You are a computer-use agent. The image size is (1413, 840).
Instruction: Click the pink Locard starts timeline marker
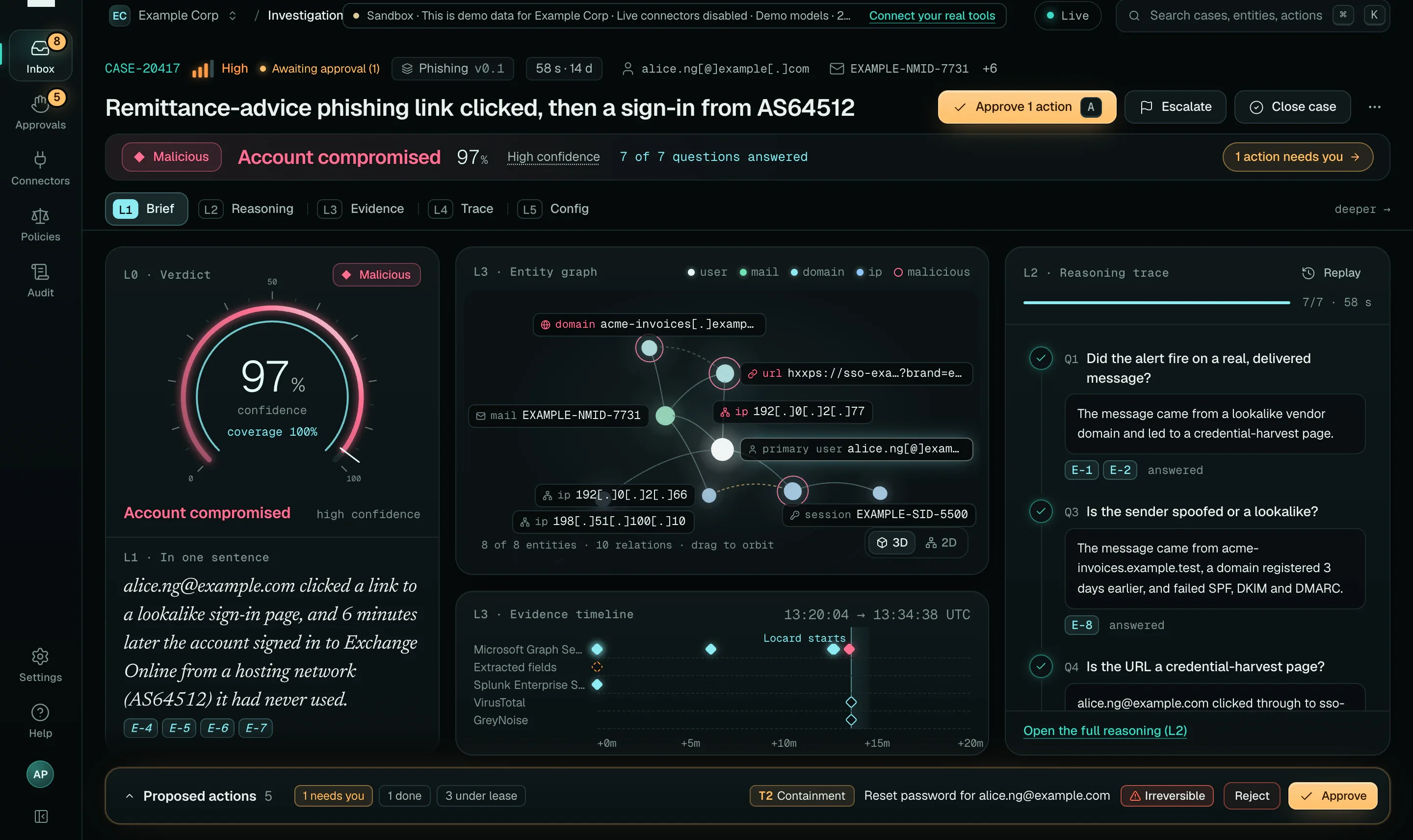[849, 649]
